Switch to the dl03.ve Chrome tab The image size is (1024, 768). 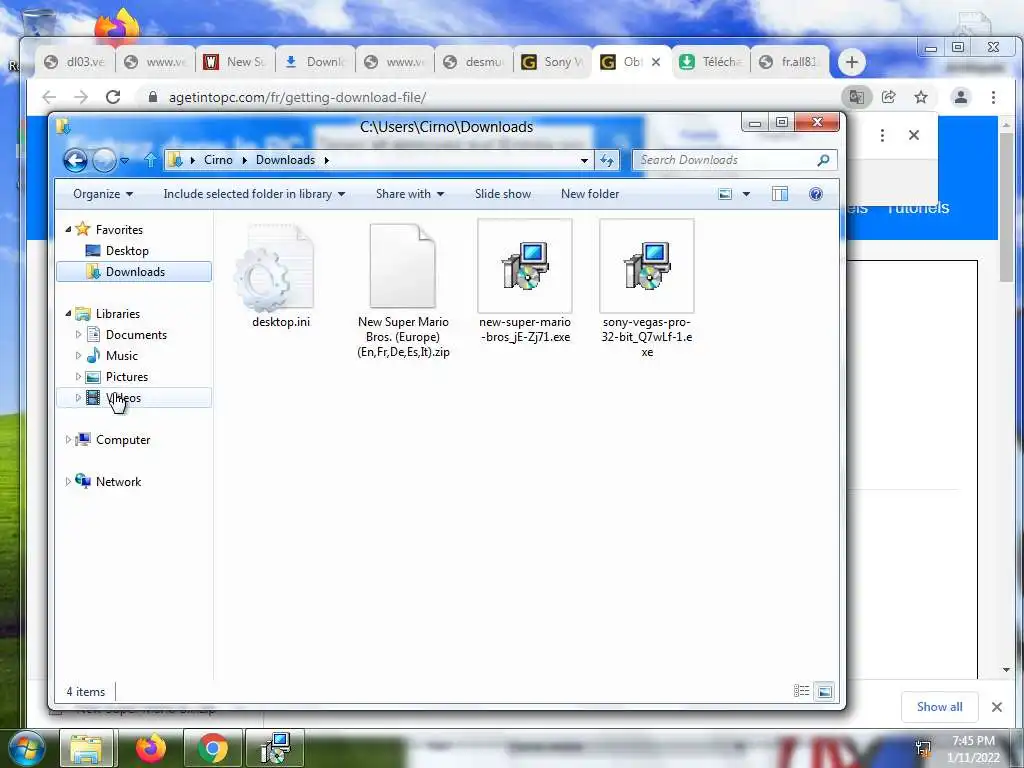pos(75,62)
